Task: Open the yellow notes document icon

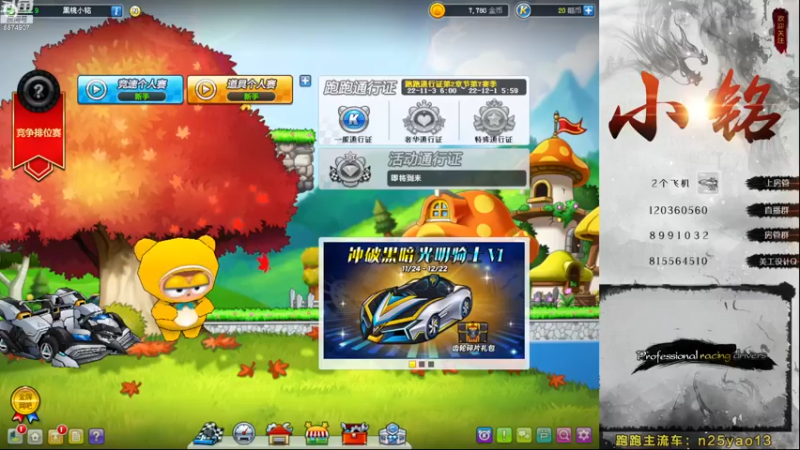Action: click(76, 436)
